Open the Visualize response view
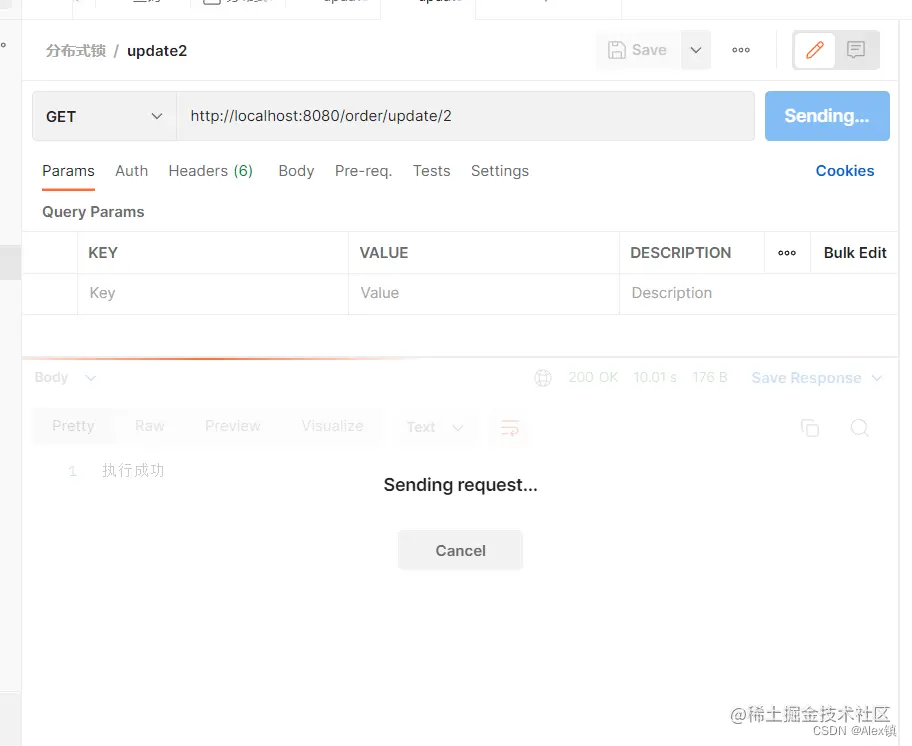Image resolution: width=912 pixels, height=746 pixels. click(x=332, y=426)
